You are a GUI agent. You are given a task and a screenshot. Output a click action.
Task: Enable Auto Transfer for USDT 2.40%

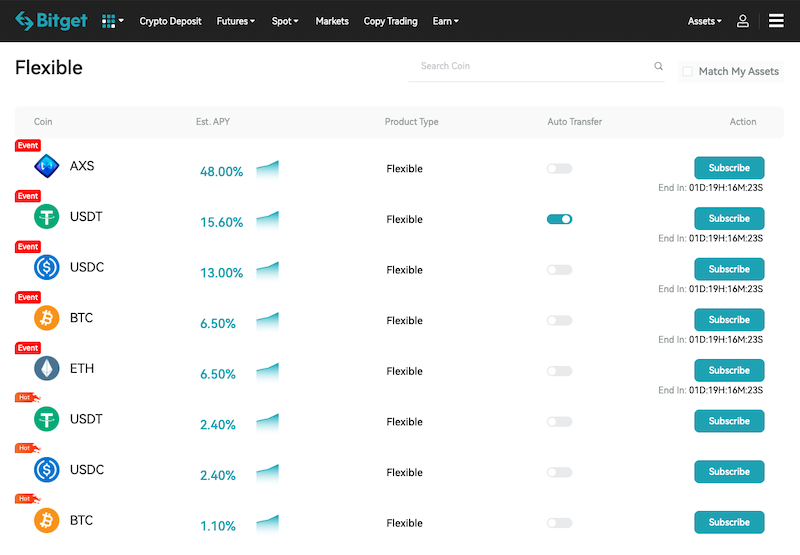[559, 422]
